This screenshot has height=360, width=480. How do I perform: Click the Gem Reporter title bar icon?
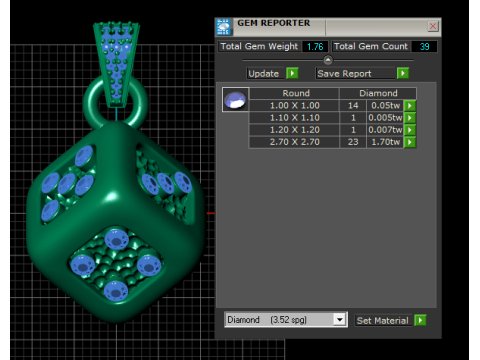pos(223,27)
